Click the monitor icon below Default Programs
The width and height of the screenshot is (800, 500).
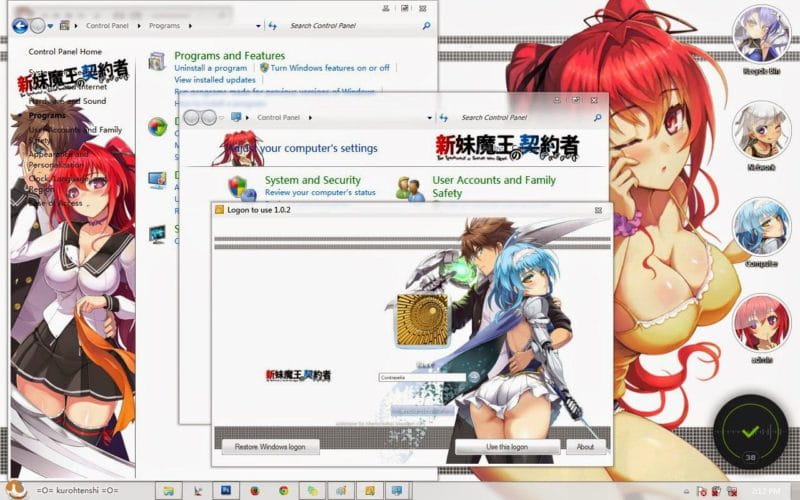tap(157, 180)
